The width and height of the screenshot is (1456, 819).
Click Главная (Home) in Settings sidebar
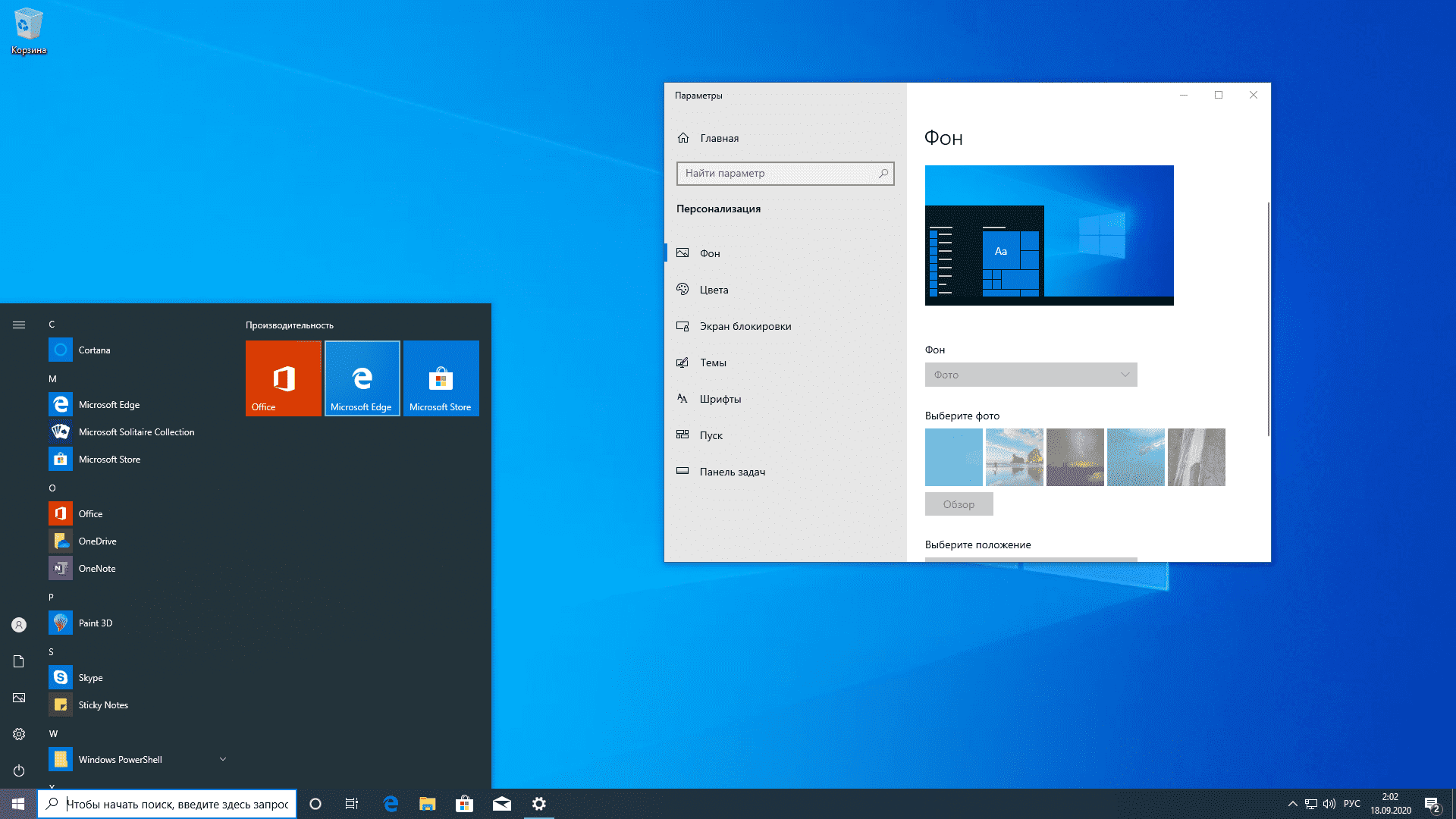[x=719, y=137]
